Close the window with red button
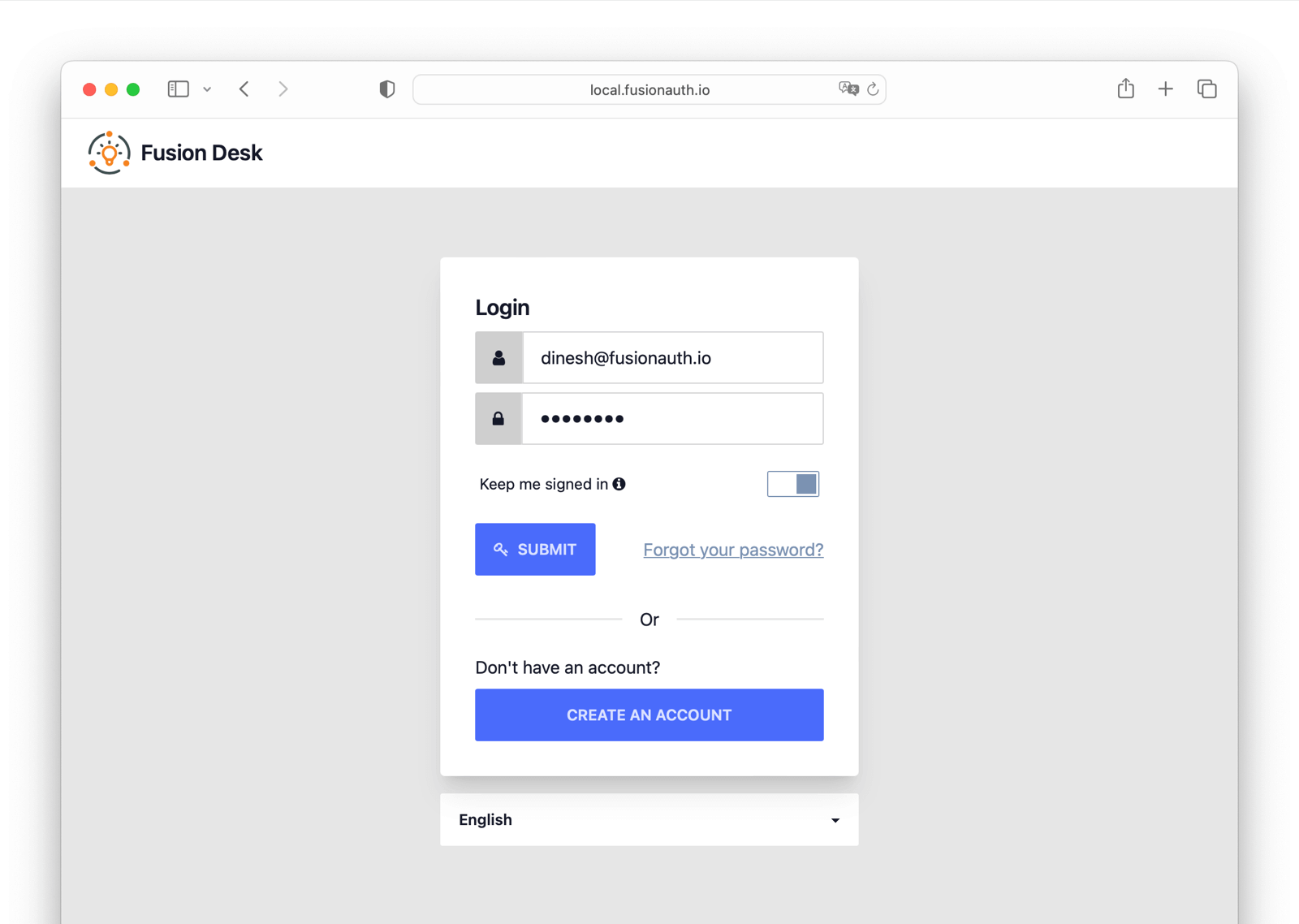Image resolution: width=1299 pixels, height=924 pixels. point(89,89)
